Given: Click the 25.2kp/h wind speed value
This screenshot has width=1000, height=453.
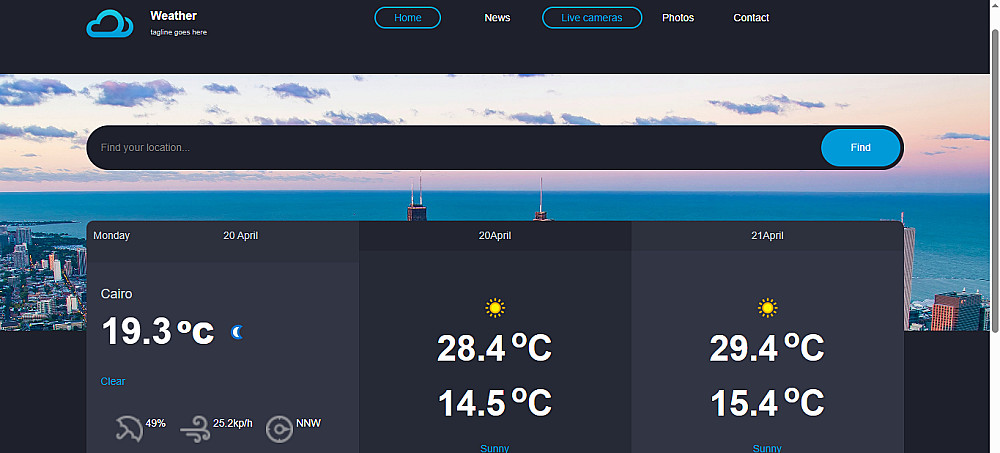Looking at the screenshot, I should click(x=233, y=423).
